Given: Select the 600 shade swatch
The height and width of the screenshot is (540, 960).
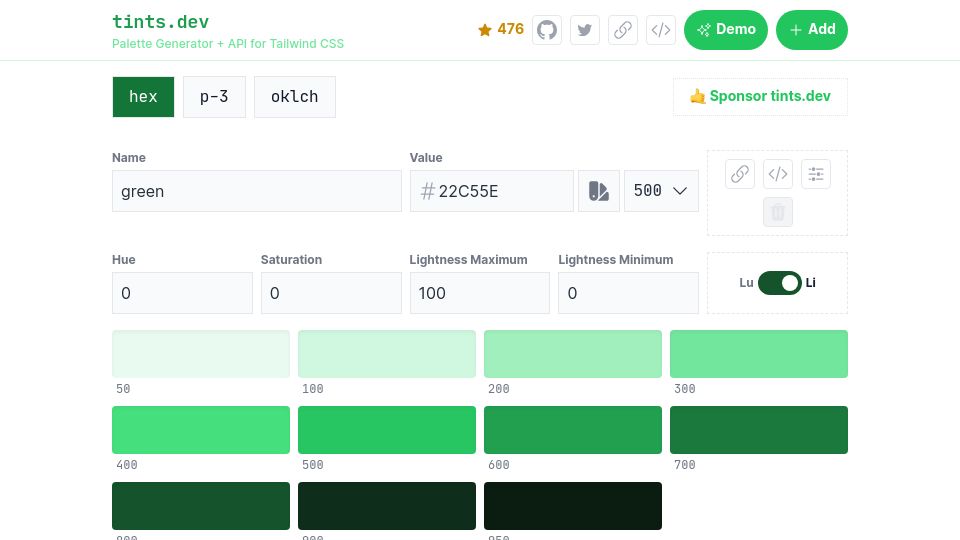Looking at the screenshot, I should 573,430.
